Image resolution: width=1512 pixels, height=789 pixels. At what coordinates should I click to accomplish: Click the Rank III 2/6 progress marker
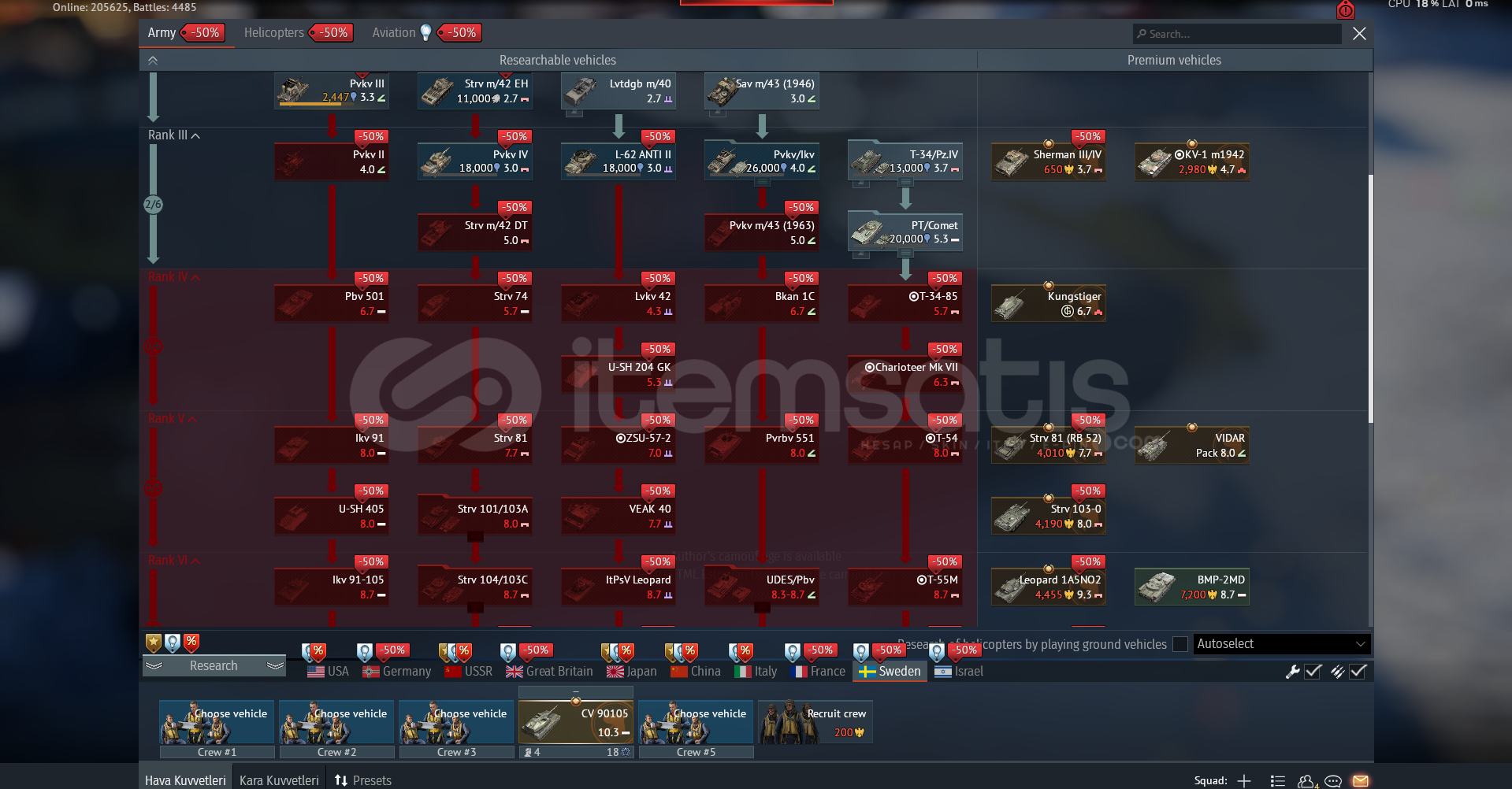tap(153, 205)
